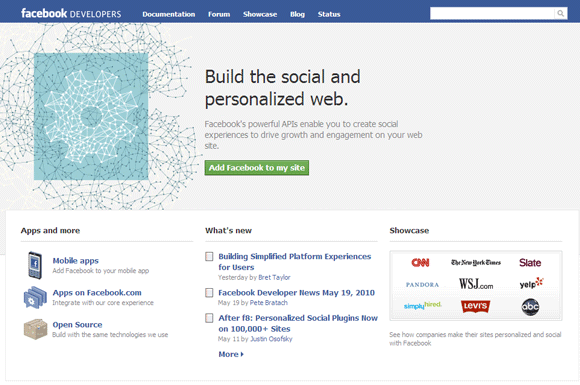Click the Mobile apps phone icon
Screen dimensions: 580x385
pyautogui.click(x=35, y=265)
